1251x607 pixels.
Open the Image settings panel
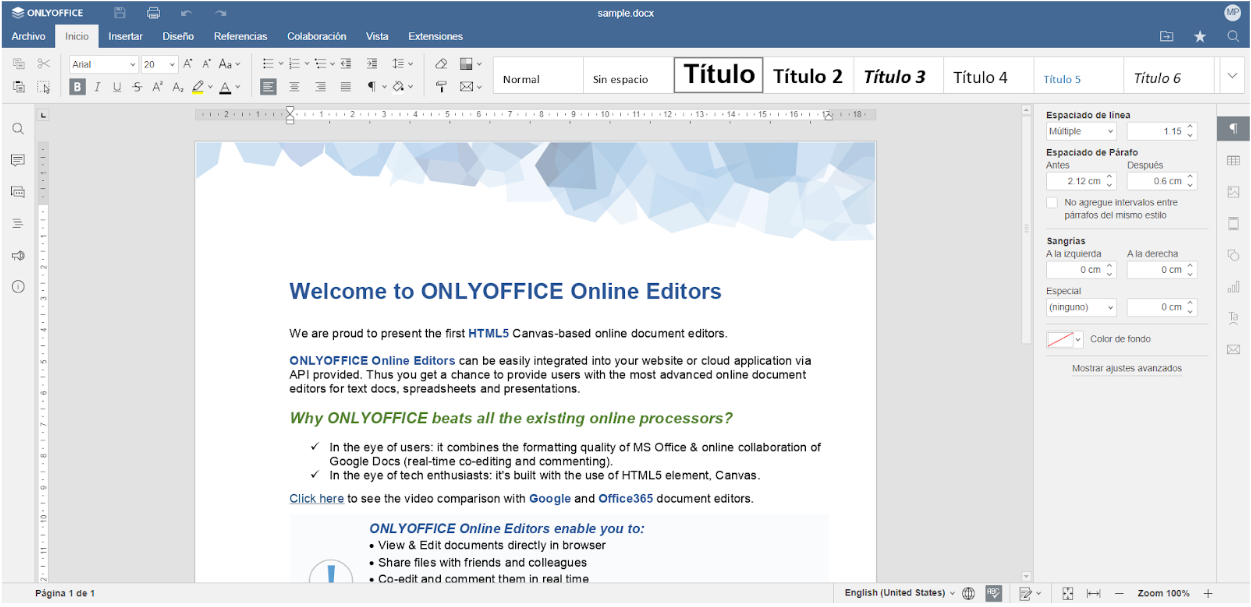click(1233, 191)
